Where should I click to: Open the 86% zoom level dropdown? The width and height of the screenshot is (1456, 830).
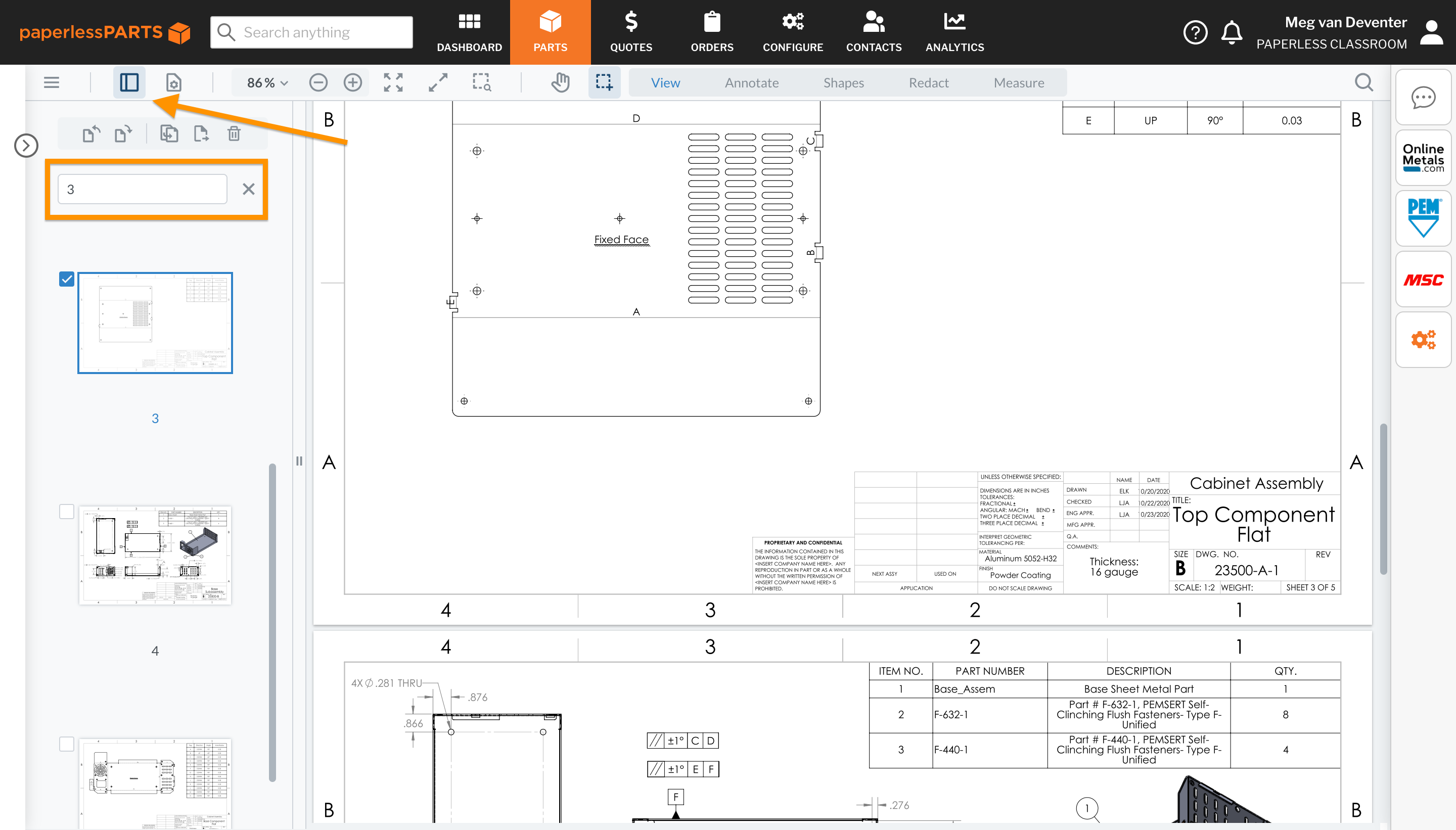[264, 82]
